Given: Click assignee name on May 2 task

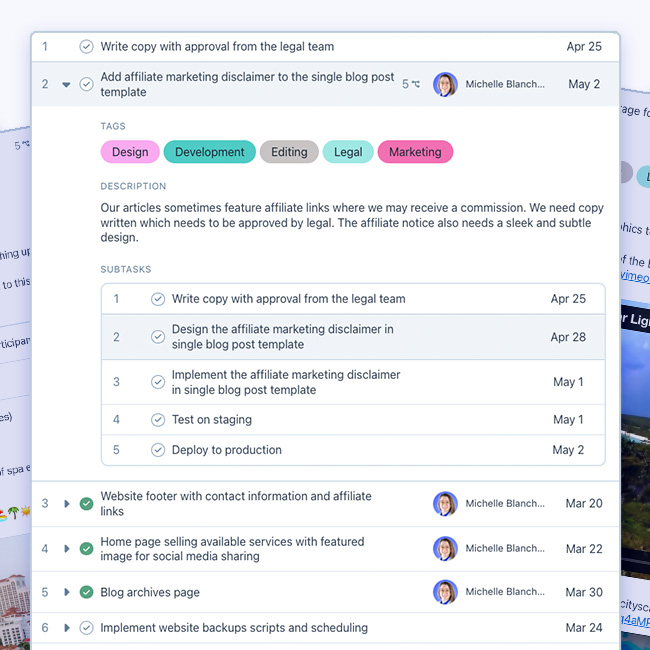Looking at the screenshot, I should [505, 84].
